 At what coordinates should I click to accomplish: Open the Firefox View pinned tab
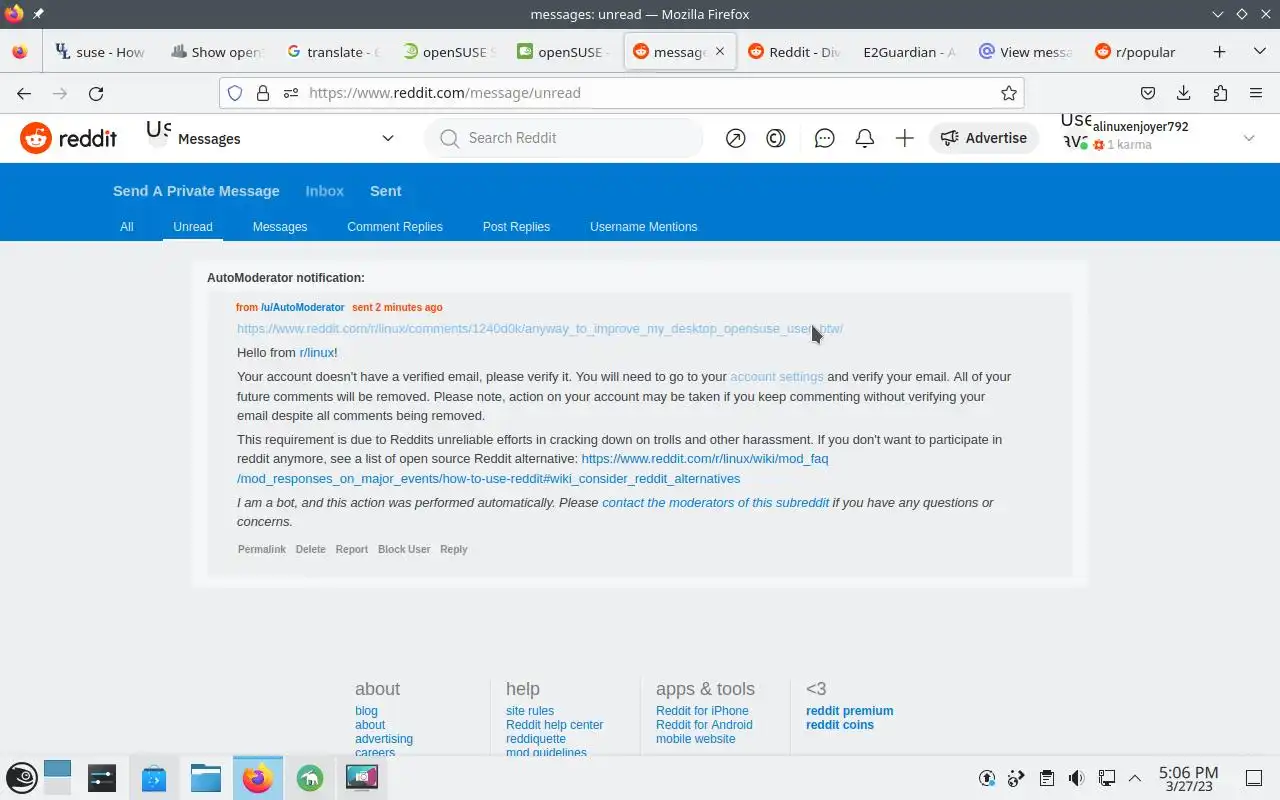pyautogui.click(x=20, y=52)
